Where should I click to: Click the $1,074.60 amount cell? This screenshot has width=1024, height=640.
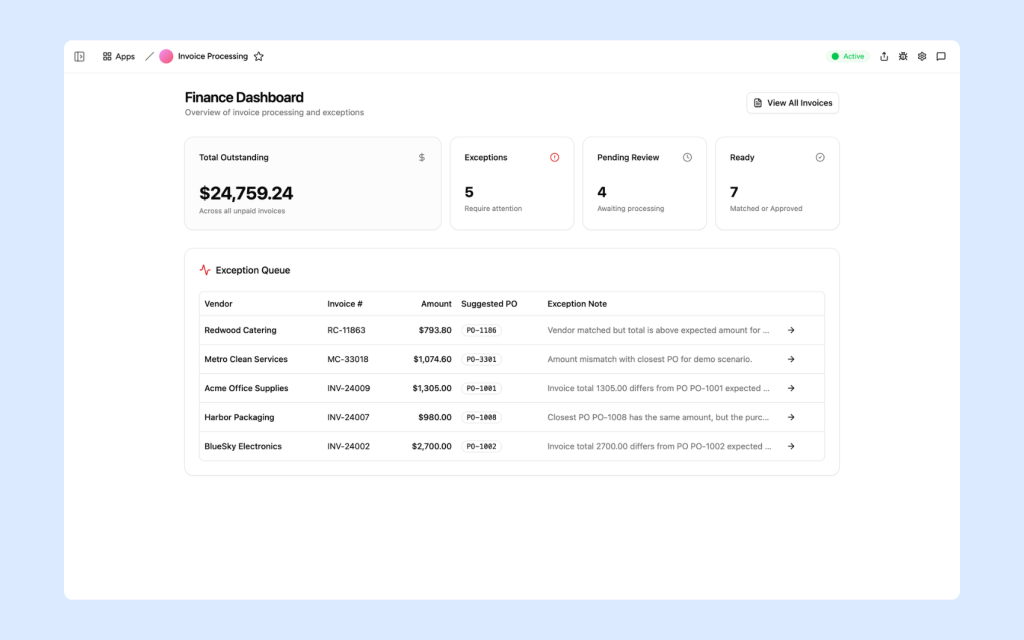click(432, 359)
